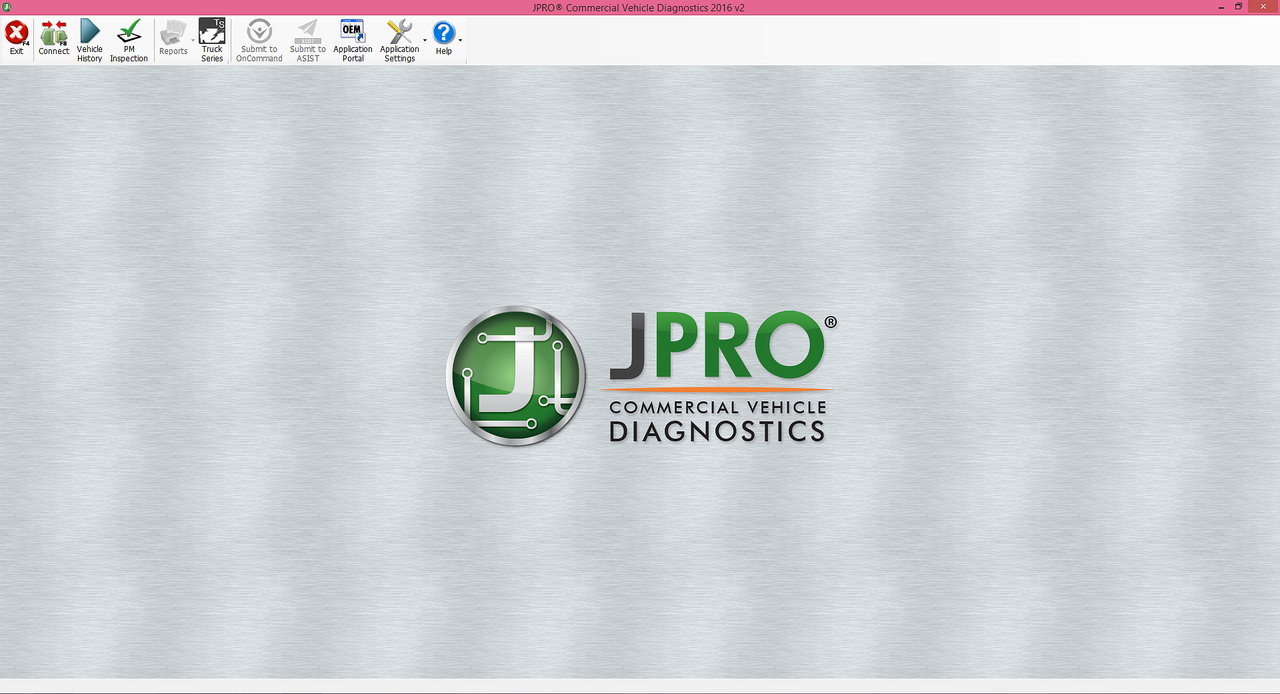
Task: Click the JPRO app icon in title bar
Action: tap(7, 7)
